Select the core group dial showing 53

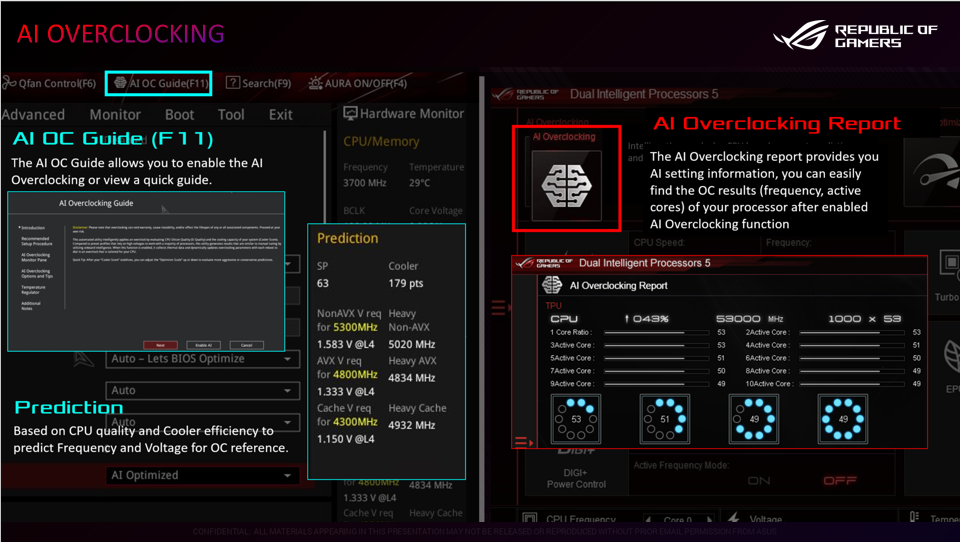click(576, 419)
